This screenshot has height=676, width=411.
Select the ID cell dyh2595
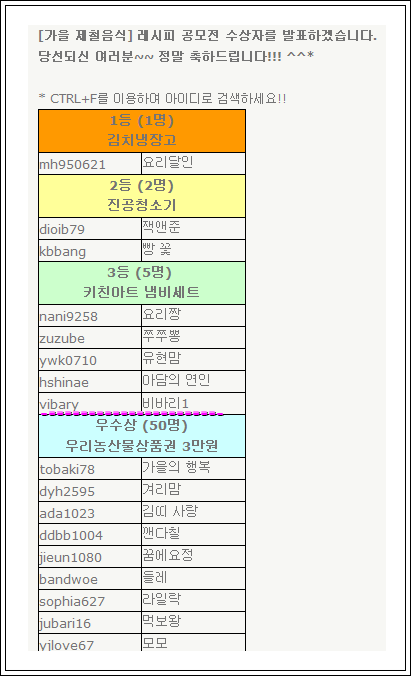(90, 491)
